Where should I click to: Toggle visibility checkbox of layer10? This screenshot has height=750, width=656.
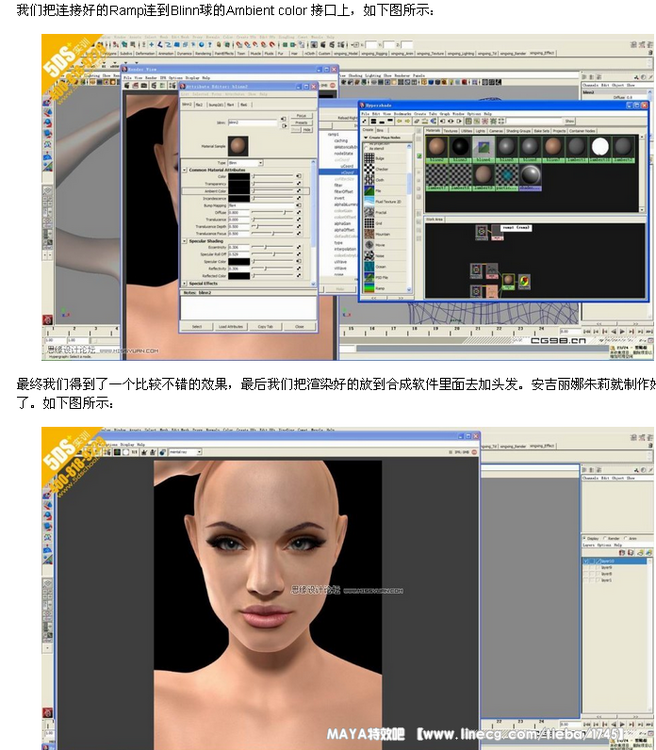click(x=587, y=561)
